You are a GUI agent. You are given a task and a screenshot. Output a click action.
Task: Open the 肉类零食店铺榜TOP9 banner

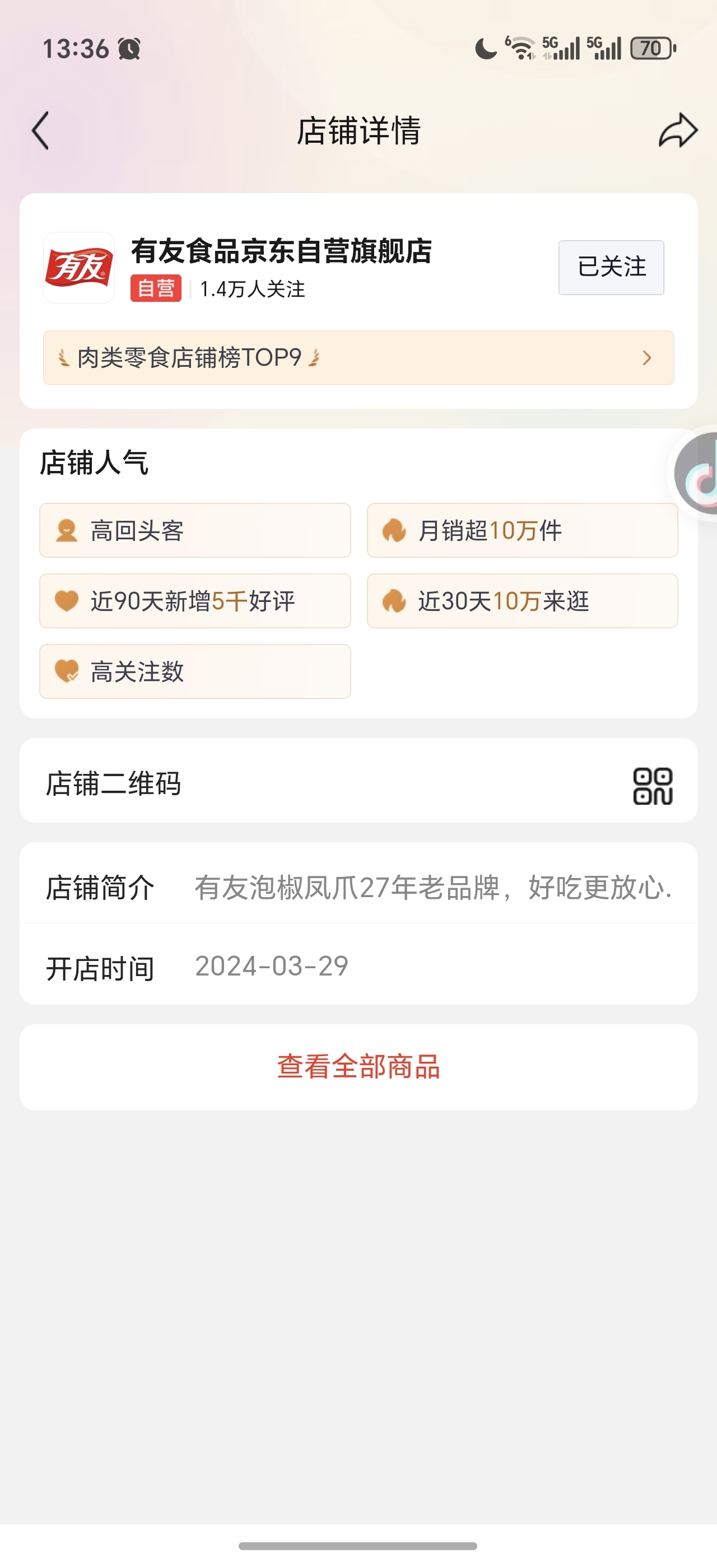point(358,358)
